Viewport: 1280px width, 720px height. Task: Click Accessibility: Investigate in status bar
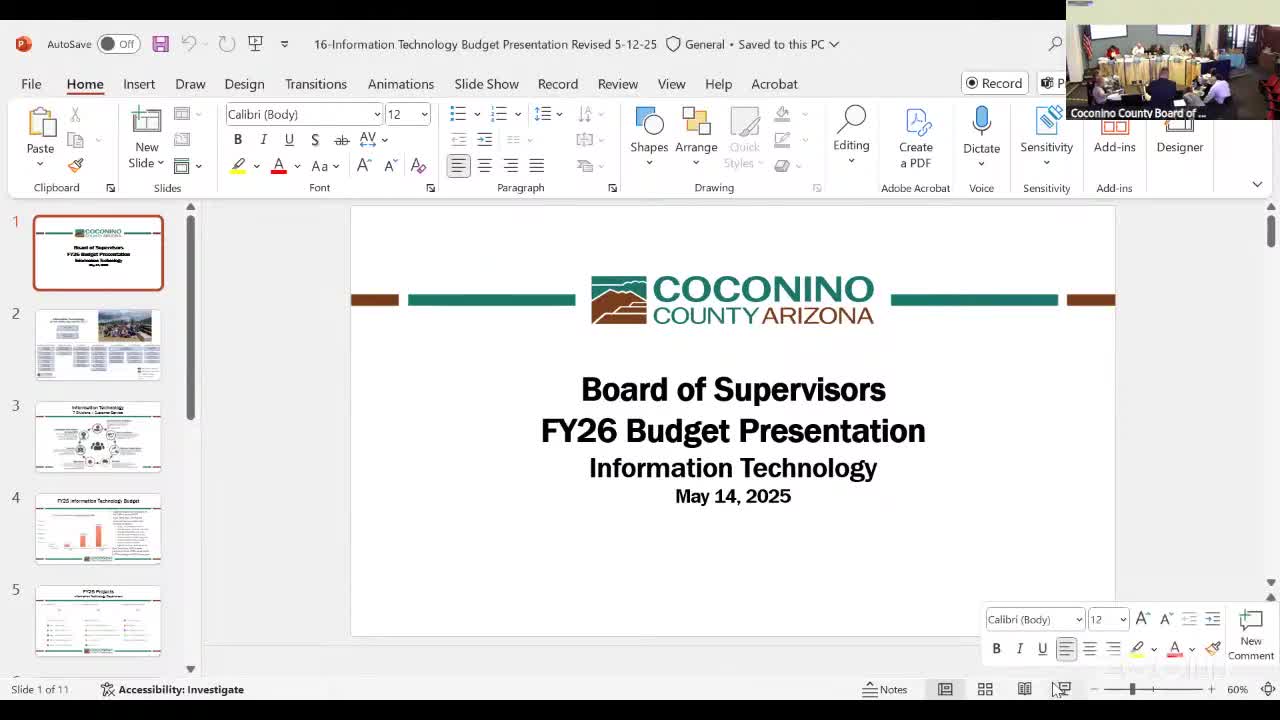[x=172, y=689]
